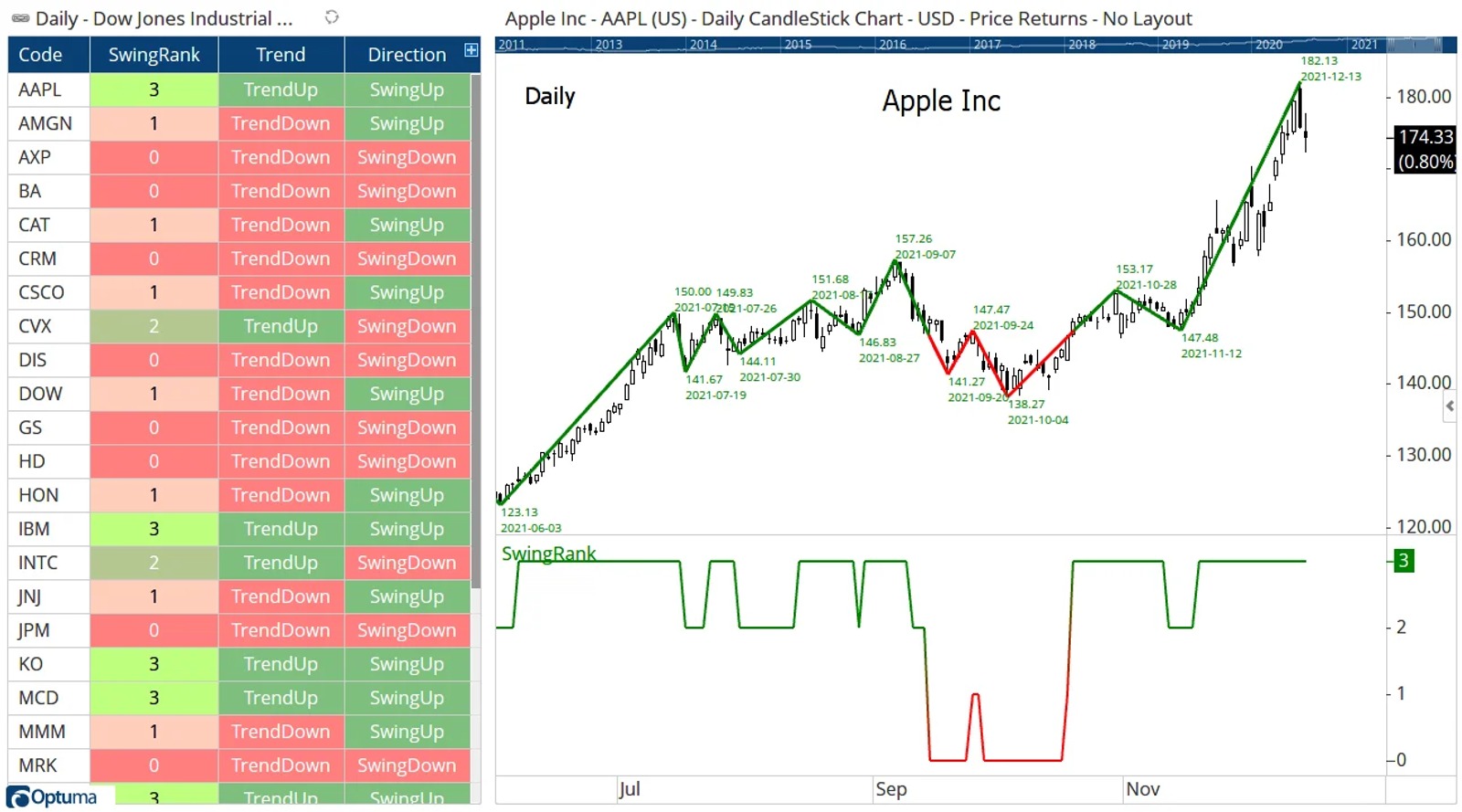Click the Apple Inc chart title
The image size is (1462, 812).
941,100
